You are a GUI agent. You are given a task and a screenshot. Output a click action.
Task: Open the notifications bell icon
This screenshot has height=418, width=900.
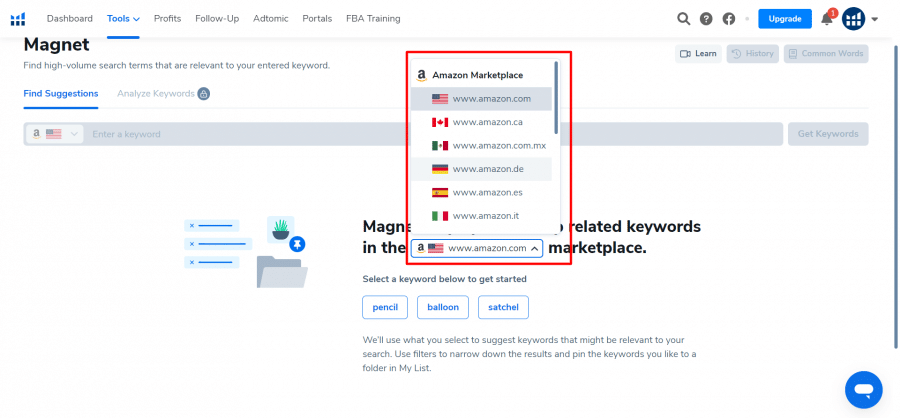(827, 19)
